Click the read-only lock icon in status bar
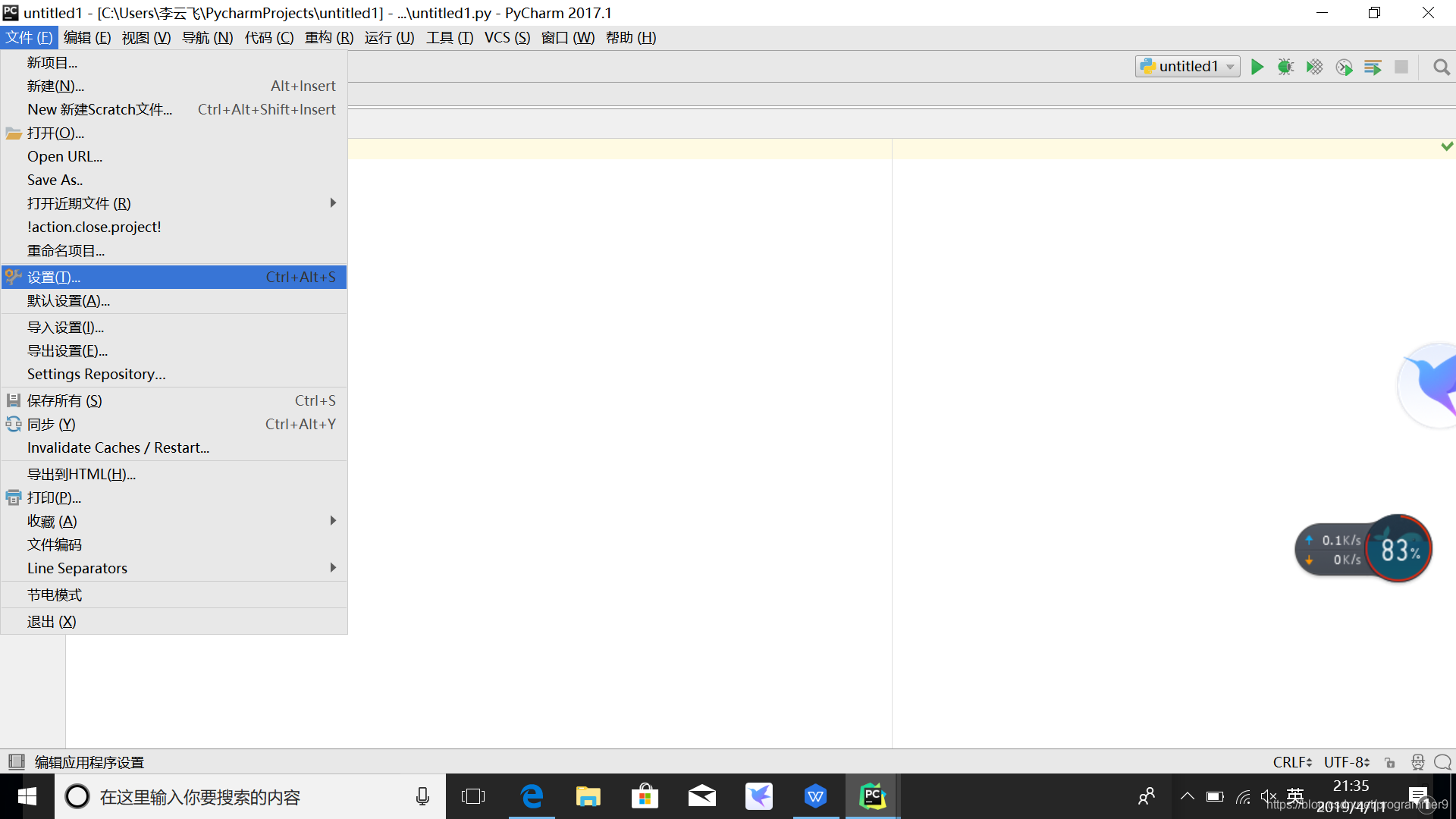1456x819 pixels. coord(1389,762)
